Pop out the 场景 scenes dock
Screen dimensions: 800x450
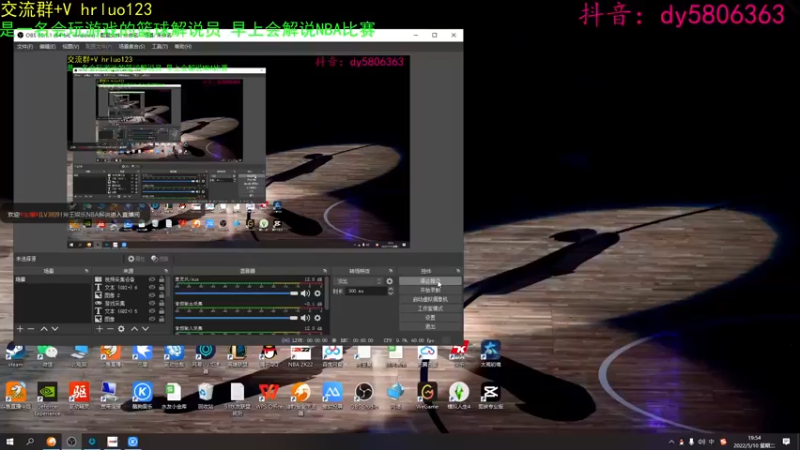coord(86,271)
